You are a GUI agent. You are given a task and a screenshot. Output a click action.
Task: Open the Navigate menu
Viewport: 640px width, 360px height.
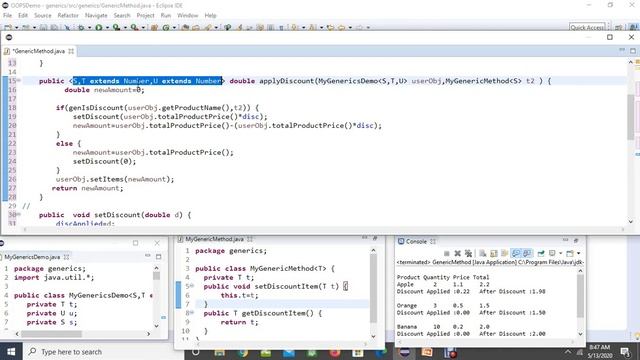(96, 16)
